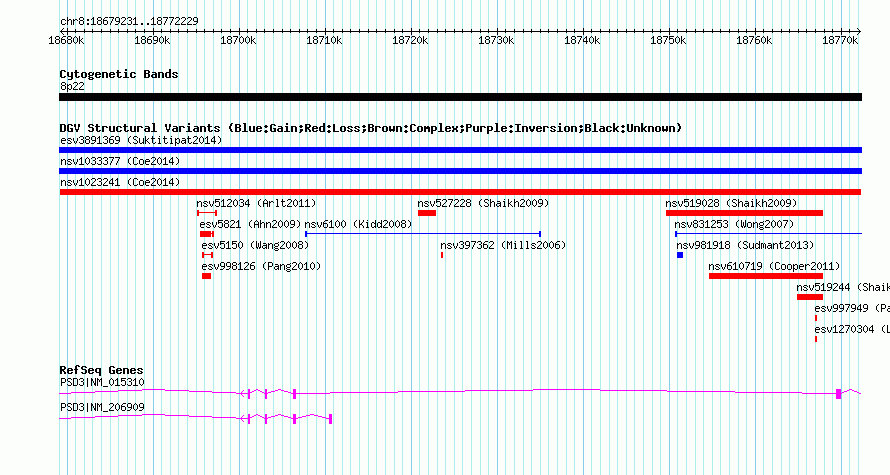Click nsv981918 (Sudmant2013) label
The image size is (890, 475).
(x=745, y=245)
